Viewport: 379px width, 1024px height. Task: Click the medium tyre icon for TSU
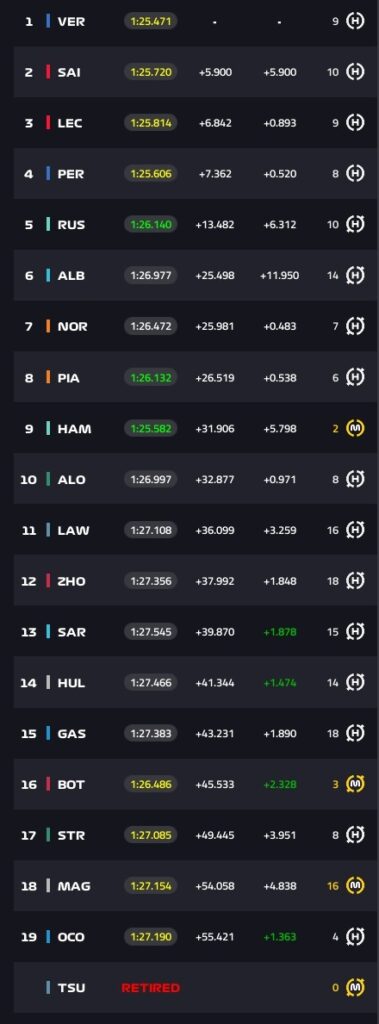[355, 987]
